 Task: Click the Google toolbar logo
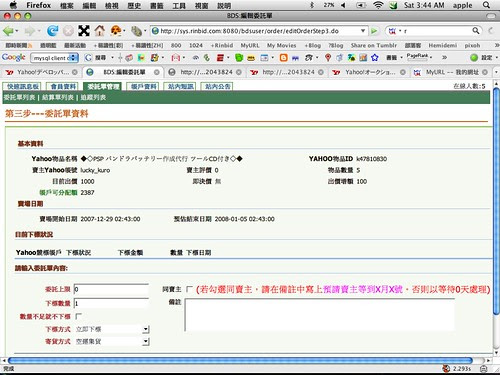13,57
